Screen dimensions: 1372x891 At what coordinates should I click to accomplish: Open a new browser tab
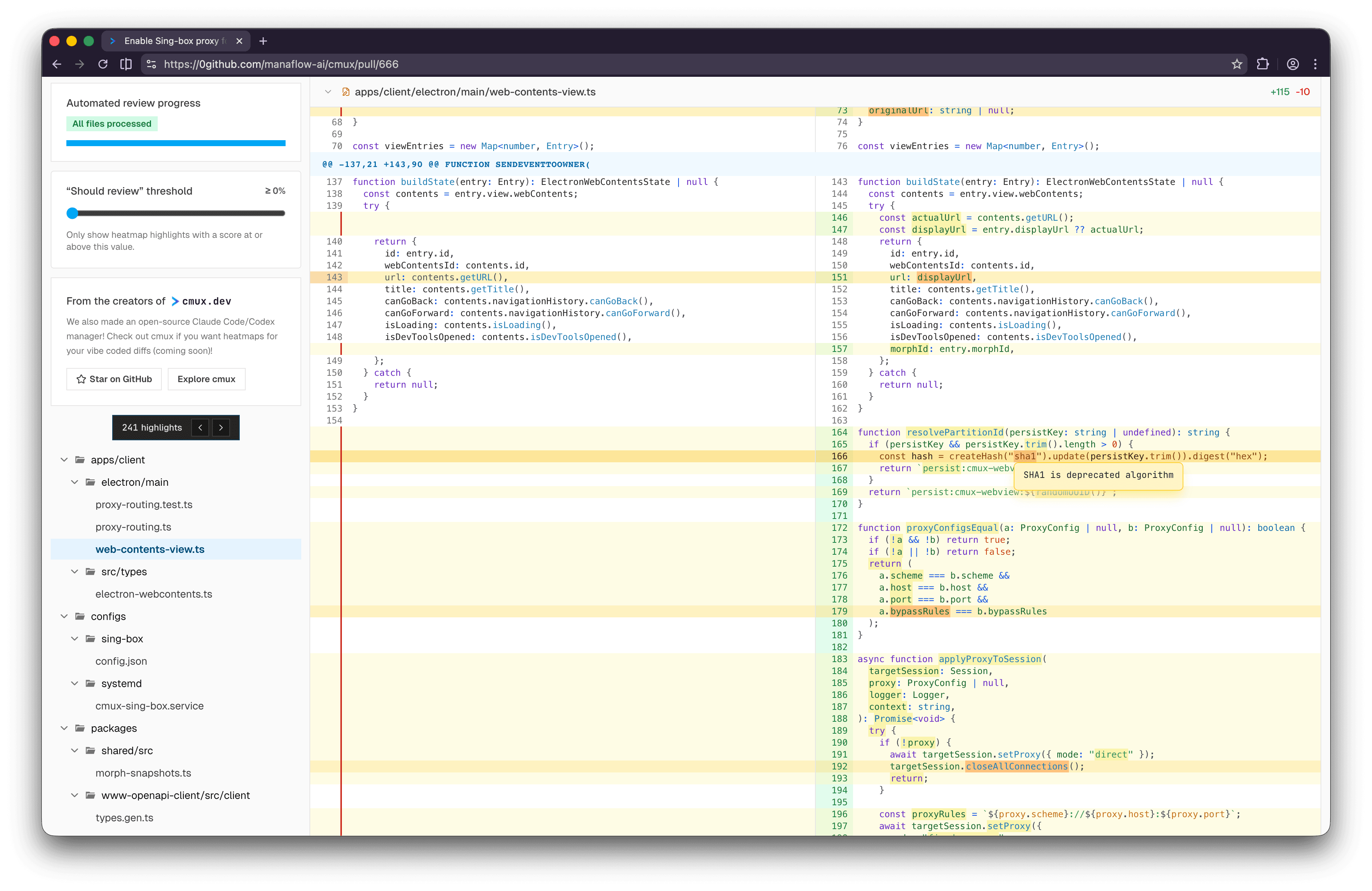click(x=264, y=41)
